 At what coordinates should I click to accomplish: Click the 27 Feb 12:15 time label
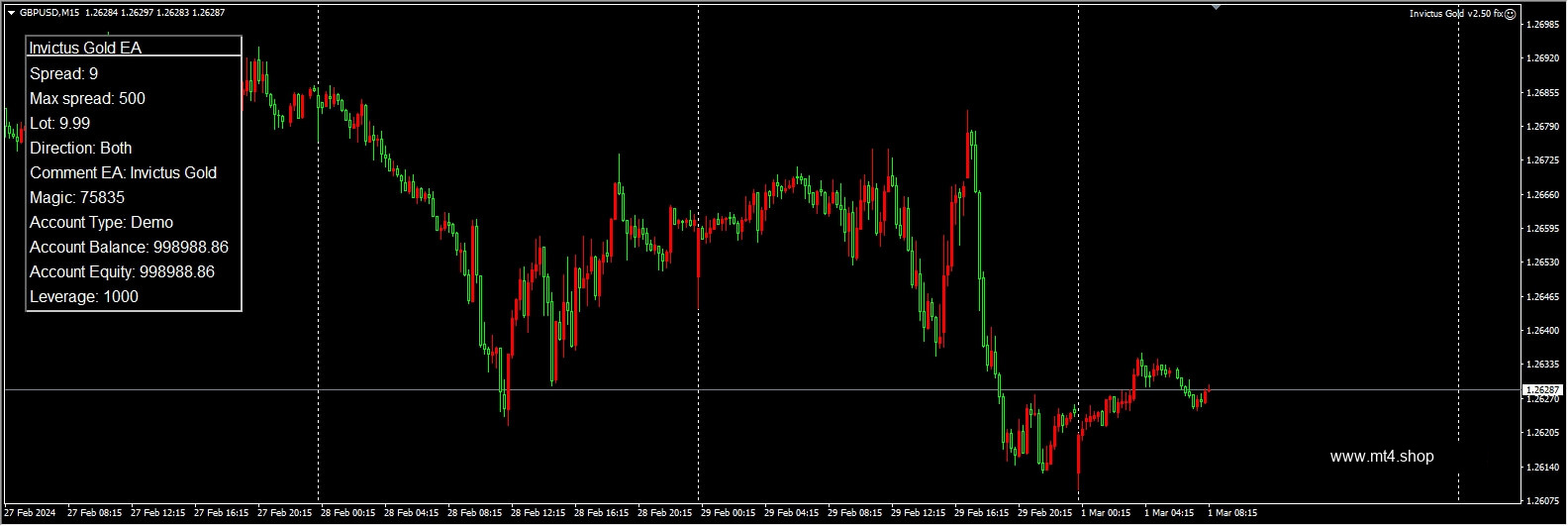click(160, 513)
